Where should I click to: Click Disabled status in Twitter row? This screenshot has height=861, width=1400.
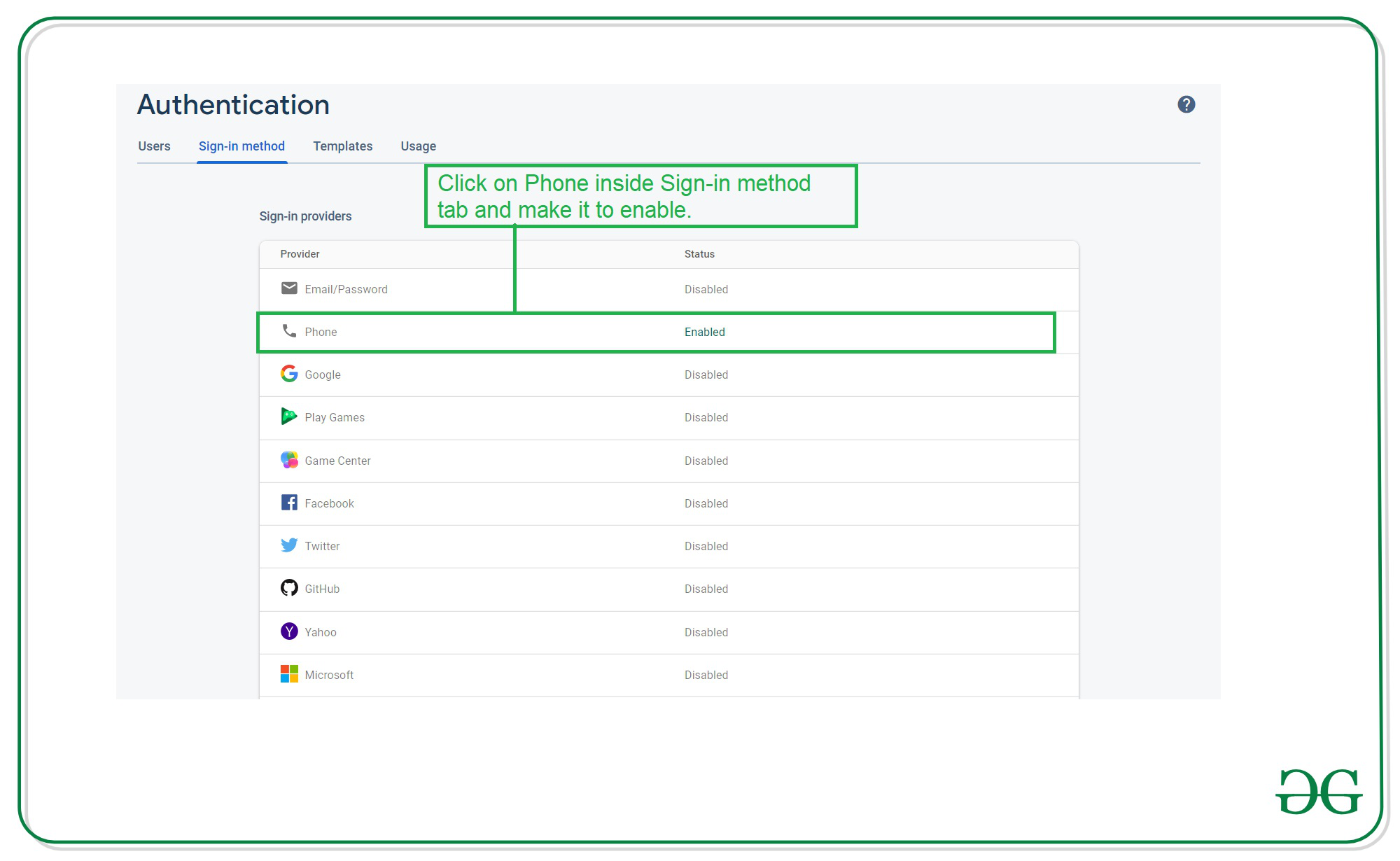[x=706, y=546]
